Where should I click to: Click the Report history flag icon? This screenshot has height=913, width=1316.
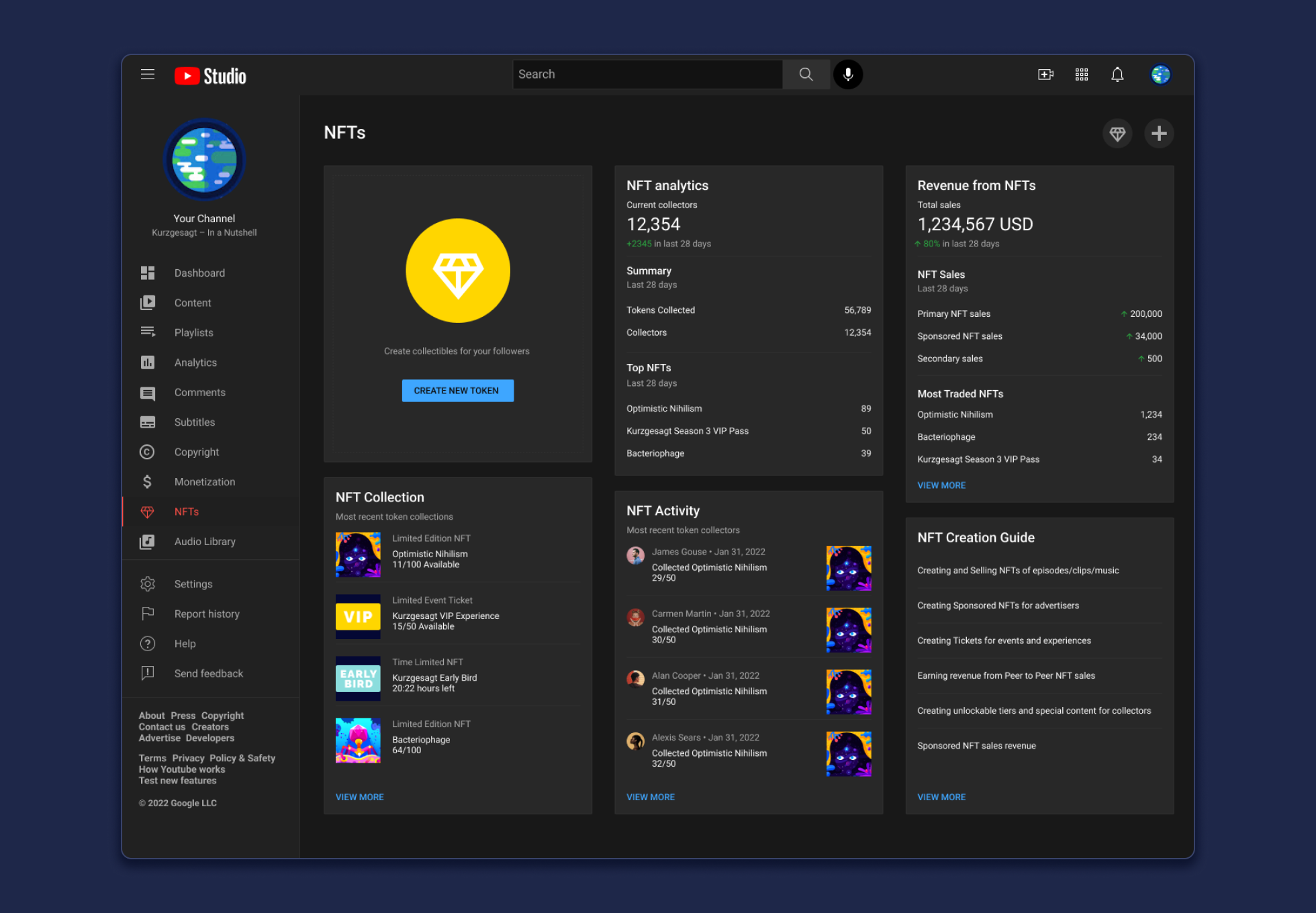[148, 614]
